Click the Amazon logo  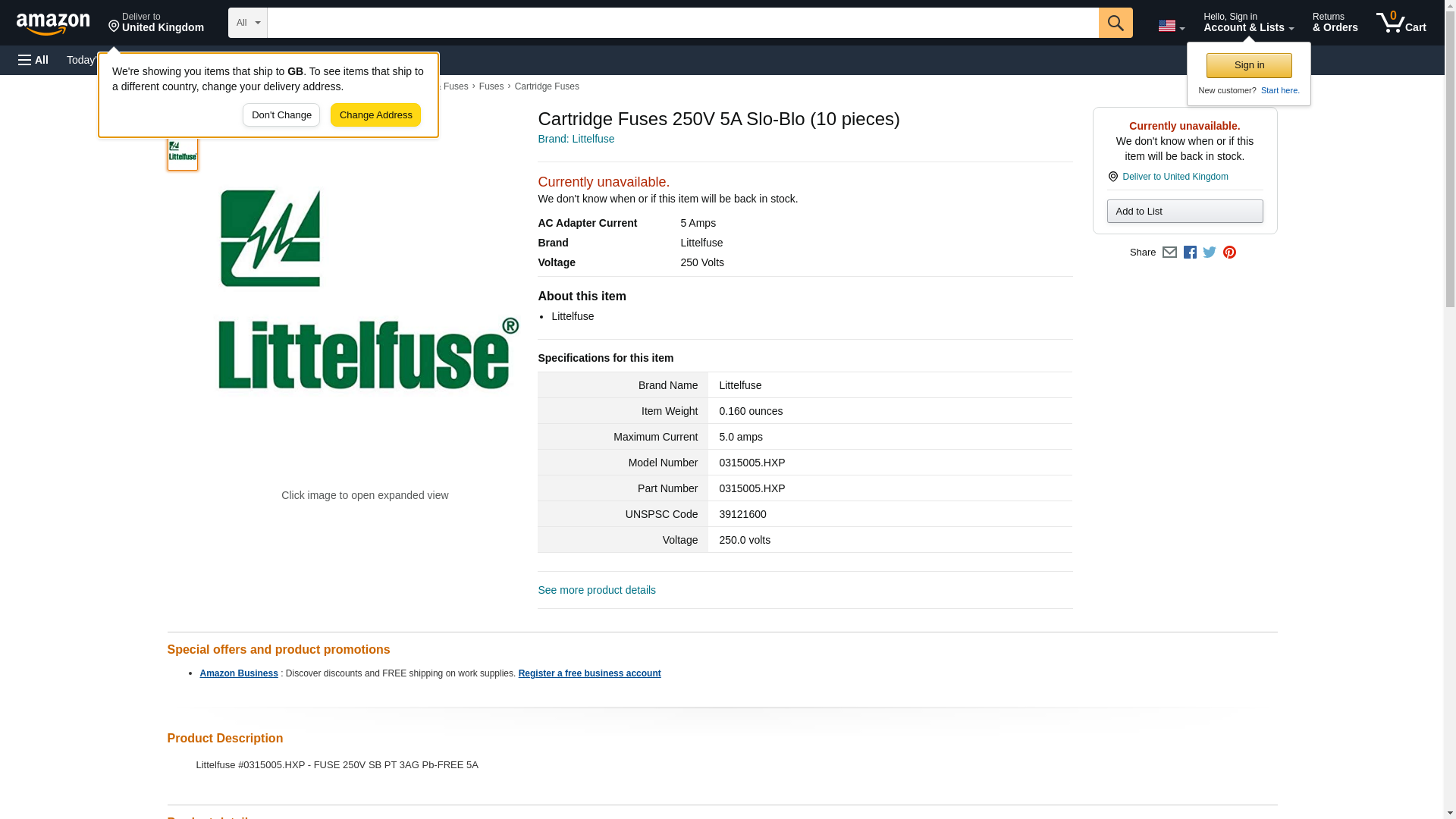tap(53, 24)
